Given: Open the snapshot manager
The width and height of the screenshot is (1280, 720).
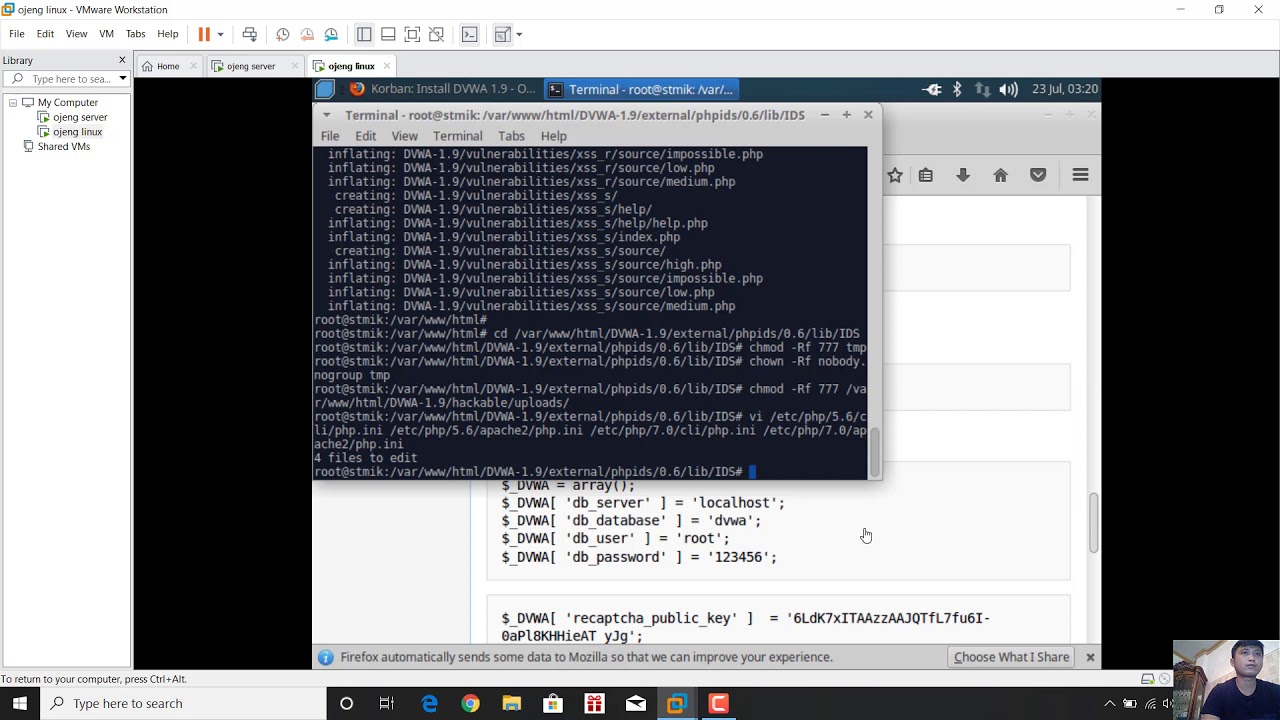Looking at the screenshot, I should [x=331, y=34].
